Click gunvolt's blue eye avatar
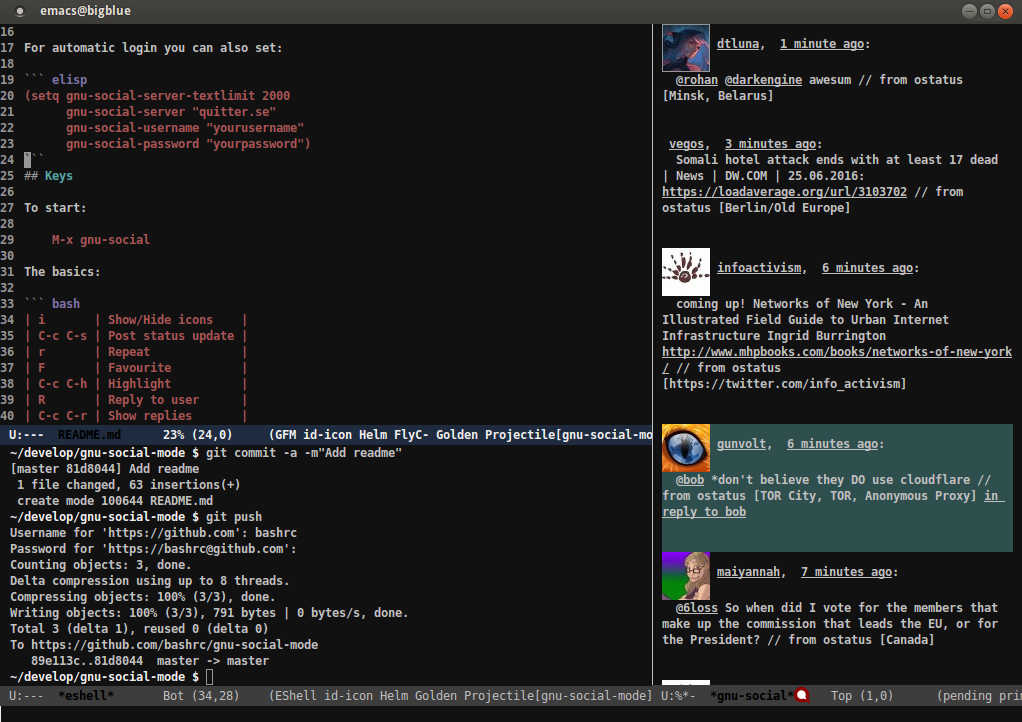The width and height of the screenshot is (1022, 722). tap(686, 448)
